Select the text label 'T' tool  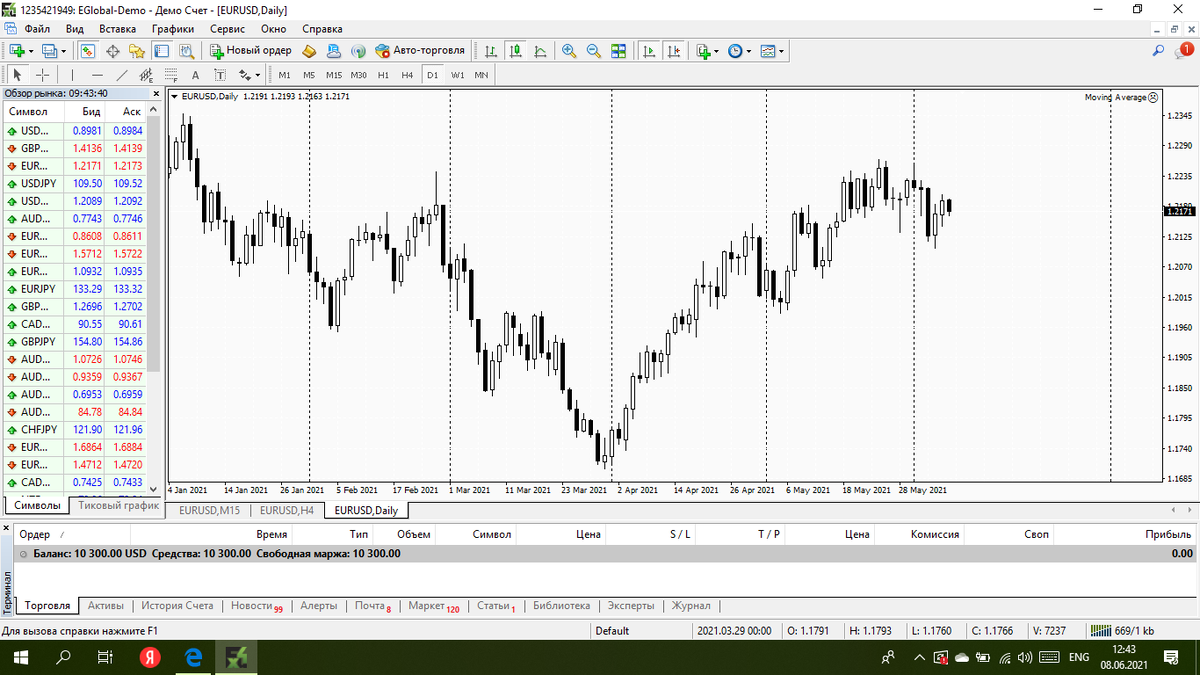click(x=220, y=75)
